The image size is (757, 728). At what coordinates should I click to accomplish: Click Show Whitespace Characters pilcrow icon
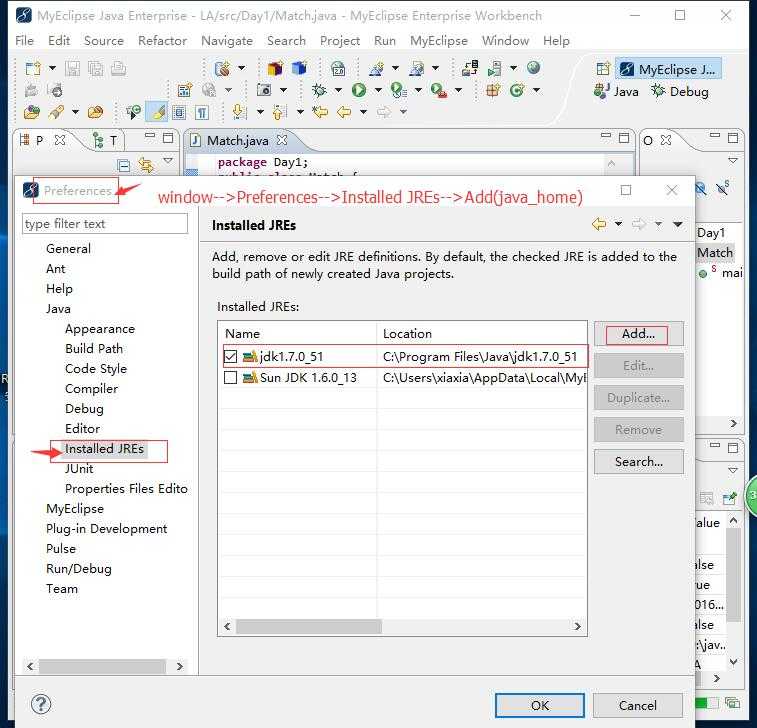(201, 113)
